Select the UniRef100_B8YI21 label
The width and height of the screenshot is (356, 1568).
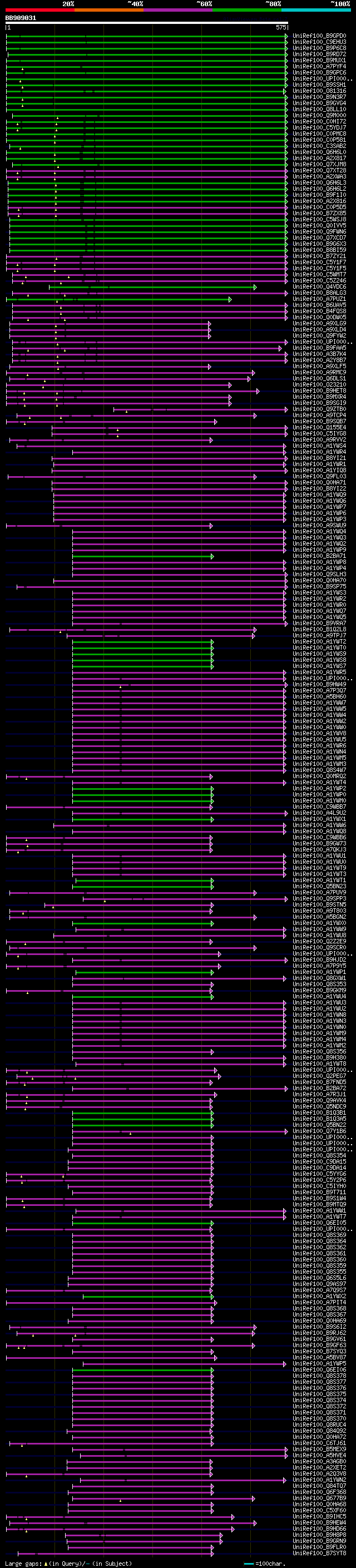click(x=319, y=458)
